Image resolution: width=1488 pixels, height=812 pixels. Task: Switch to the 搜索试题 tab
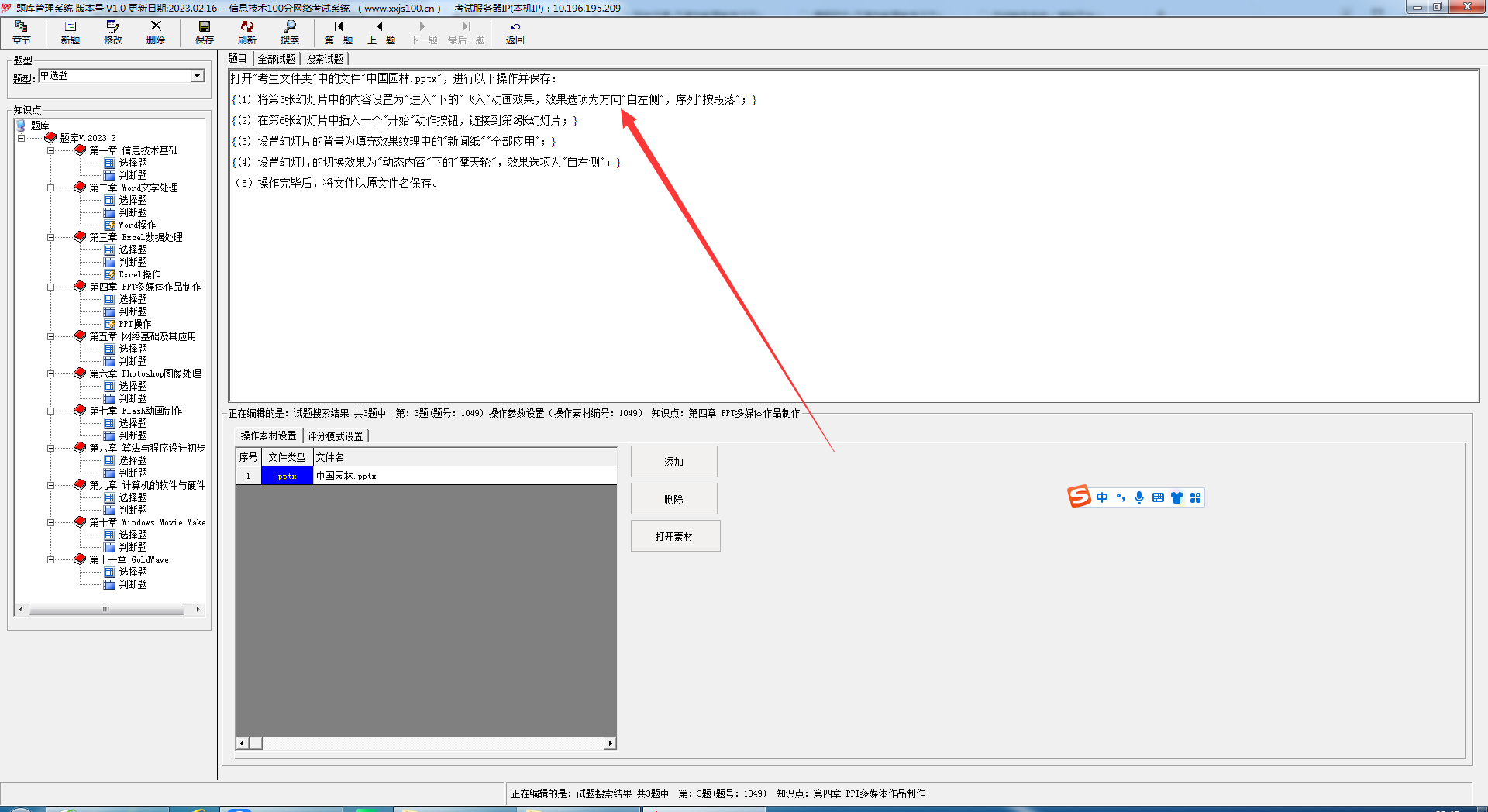click(x=325, y=59)
